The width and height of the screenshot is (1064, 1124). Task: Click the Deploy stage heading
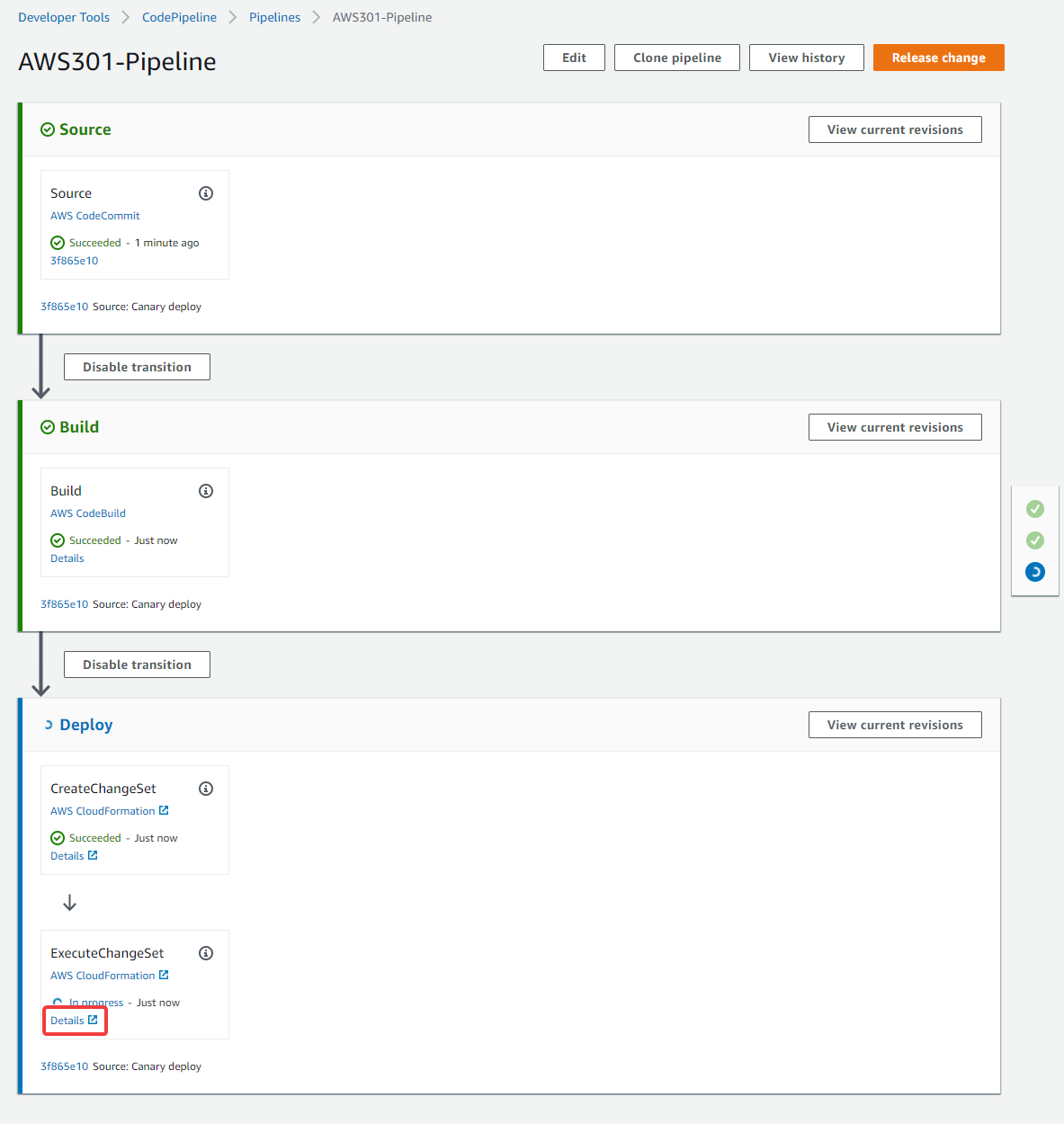[86, 725]
